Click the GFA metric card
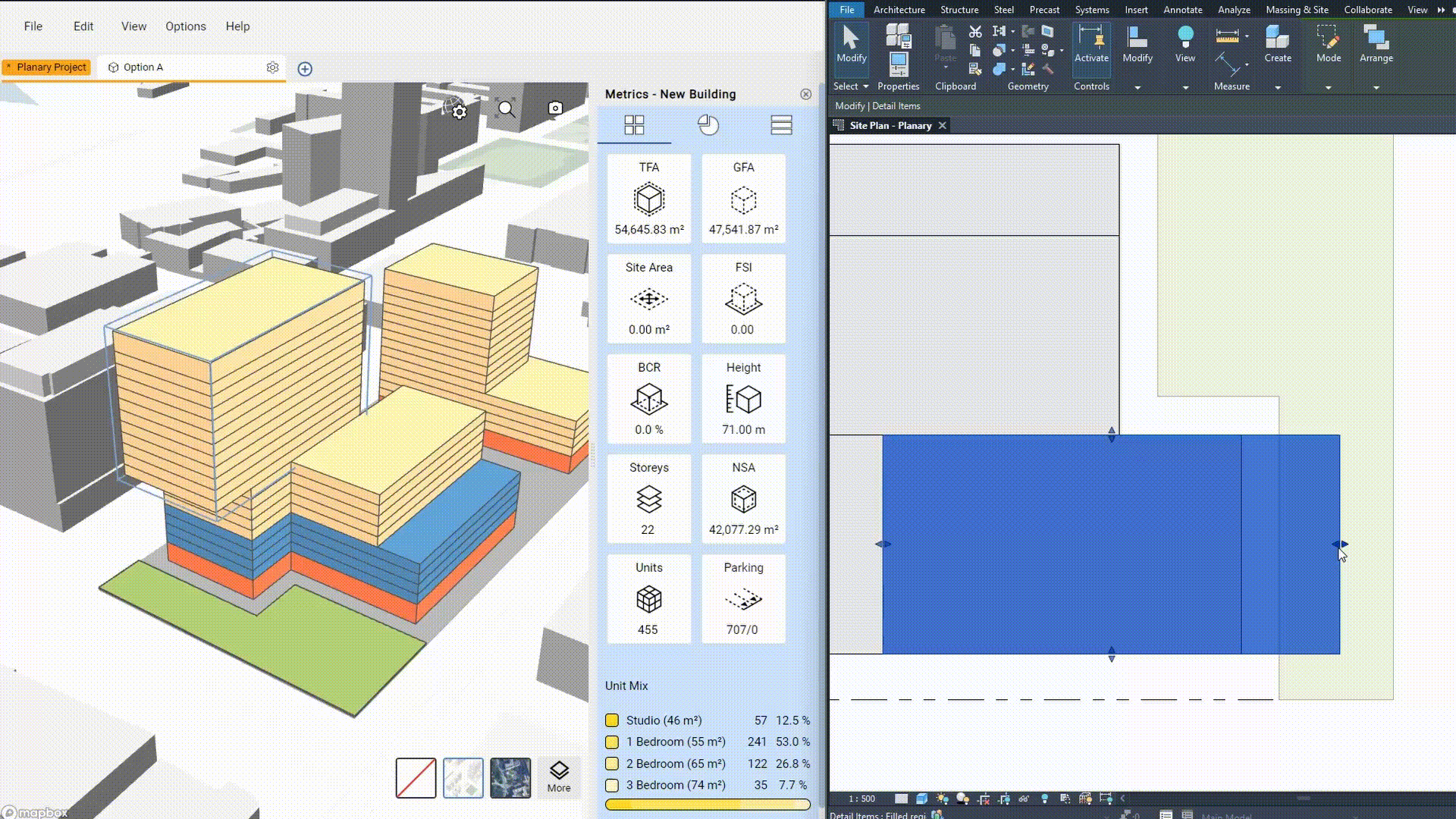The width and height of the screenshot is (1456, 819). 743,199
